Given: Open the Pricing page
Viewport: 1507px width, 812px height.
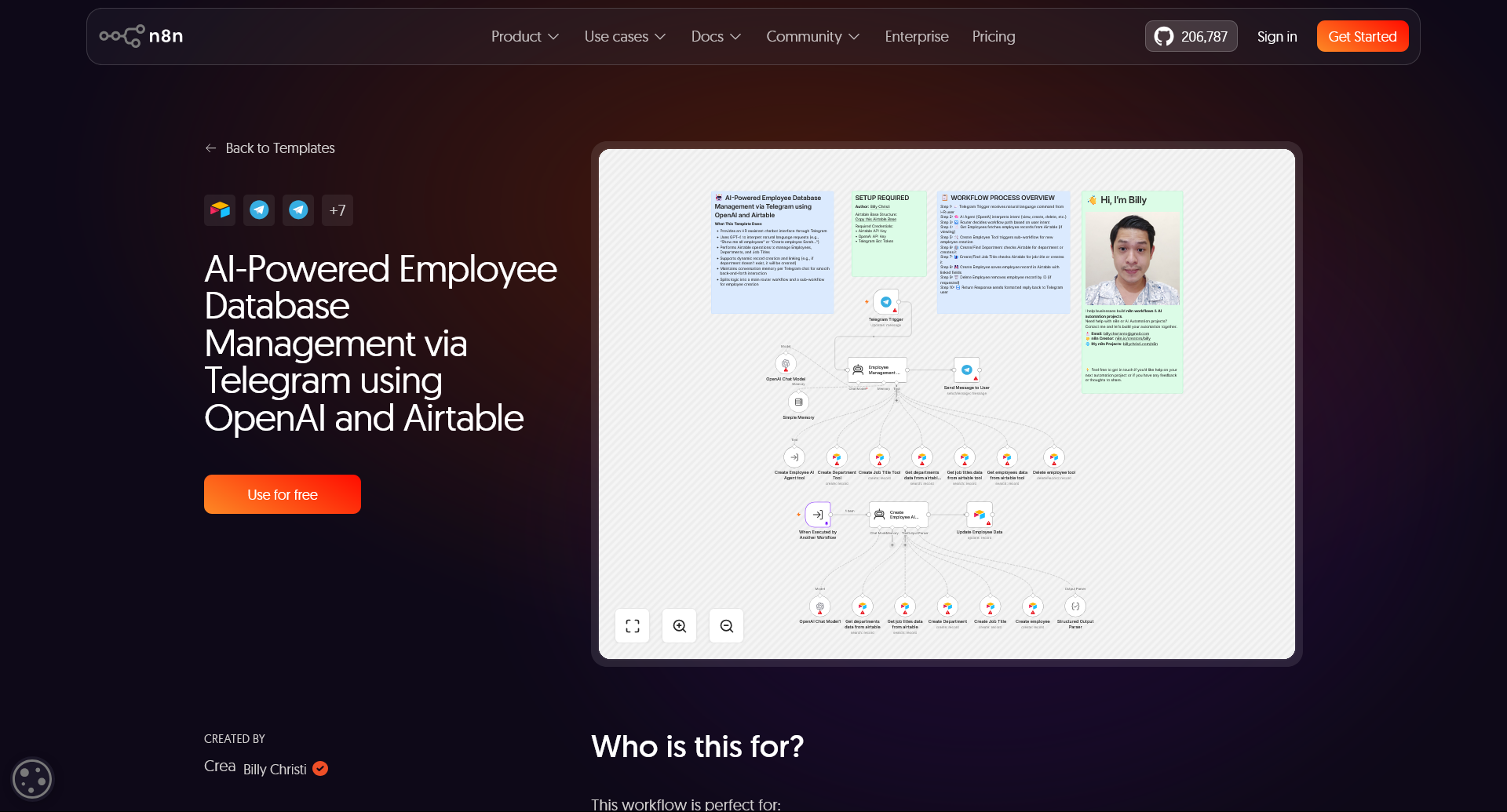Looking at the screenshot, I should pos(994,36).
